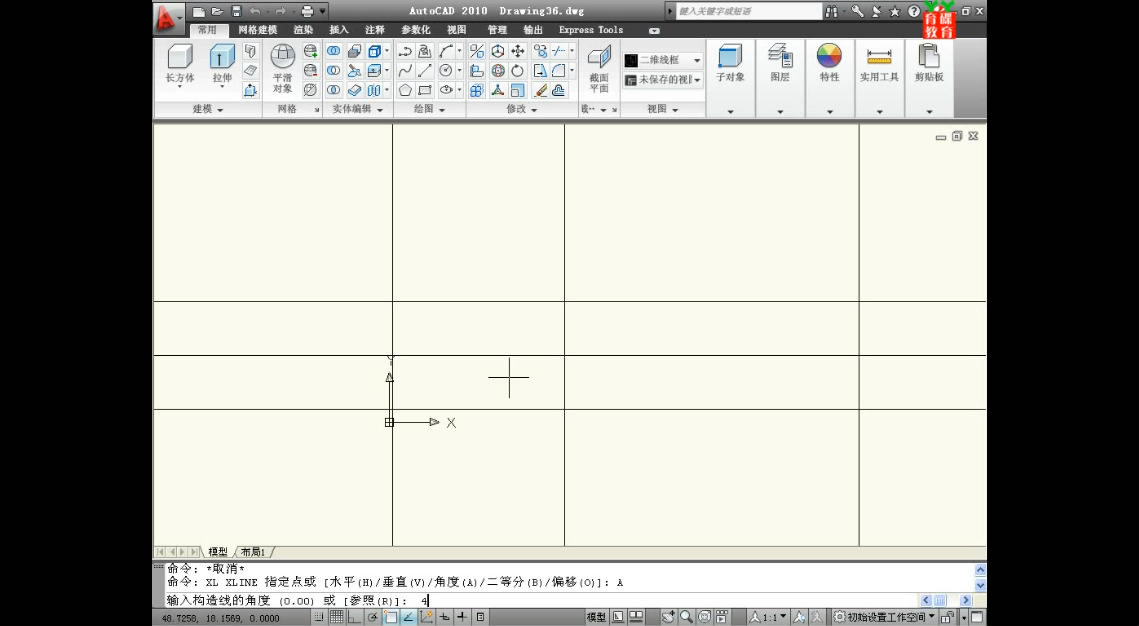Click the move tool icon
The width and height of the screenshot is (1139, 626).
(518, 51)
